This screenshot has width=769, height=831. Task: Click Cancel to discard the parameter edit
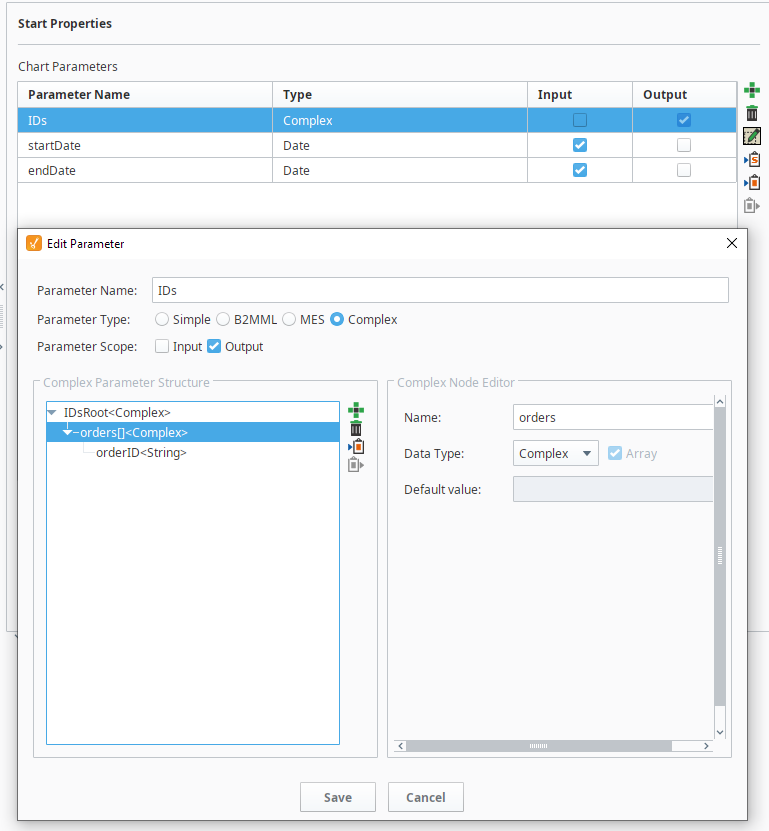[425, 797]
